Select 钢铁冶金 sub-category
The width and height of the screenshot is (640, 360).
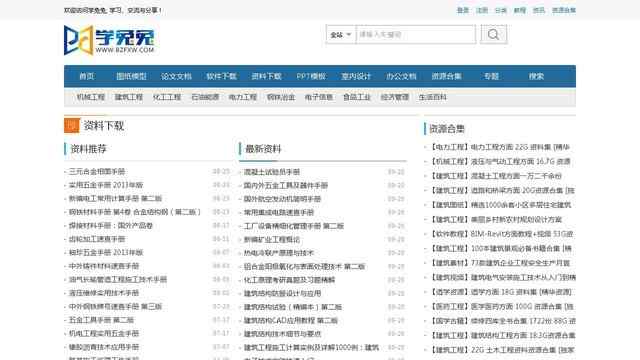point(281,97)
